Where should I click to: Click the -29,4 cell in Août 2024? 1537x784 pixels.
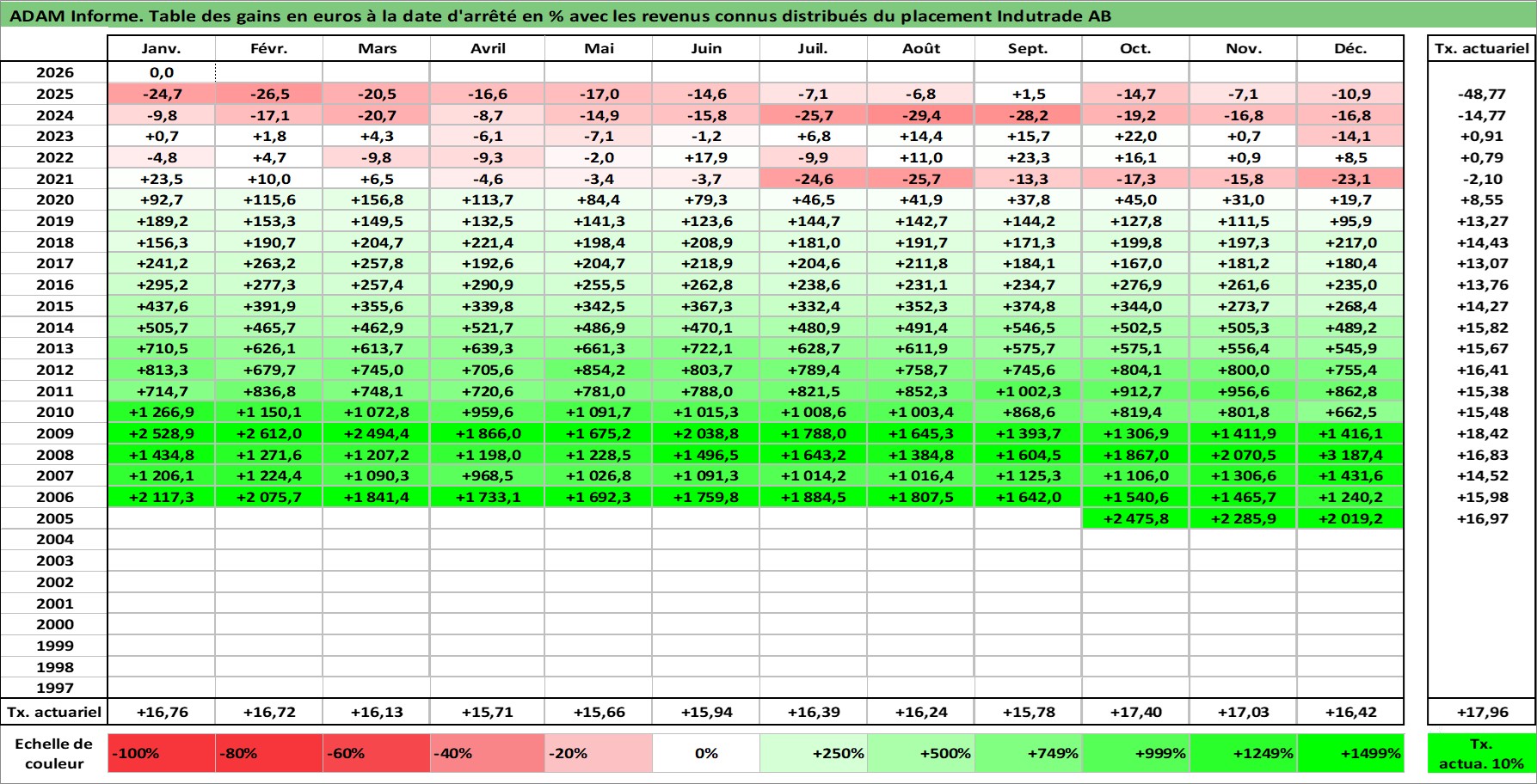pos(921,115)
